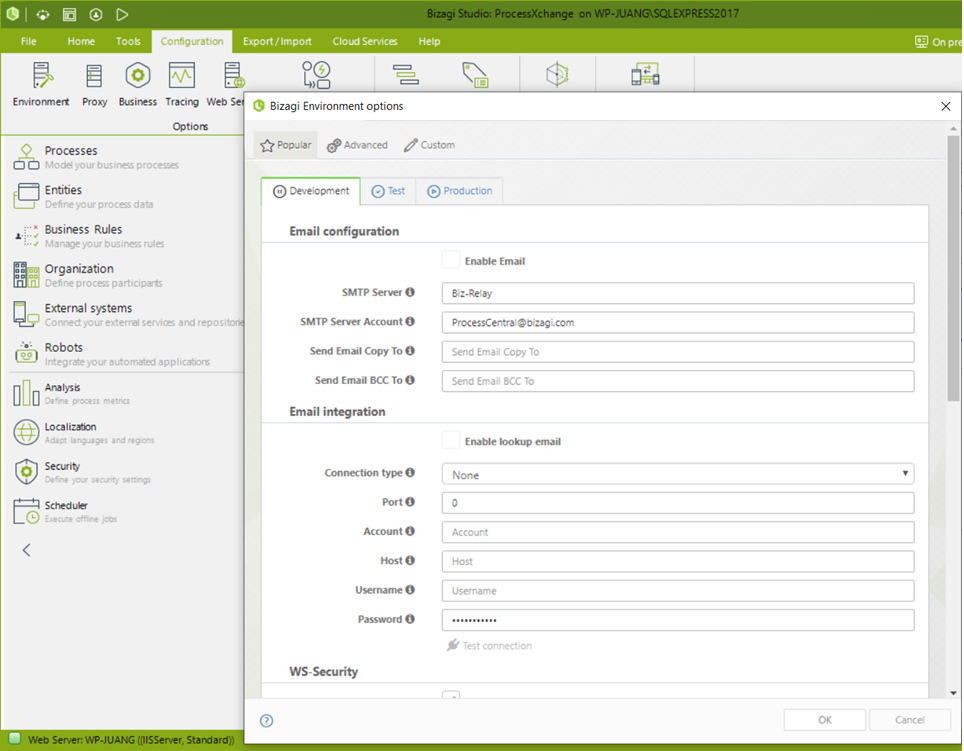964x751 pixels.
Task: Click the window layout icon in title bar
Action: click(69, 14)
